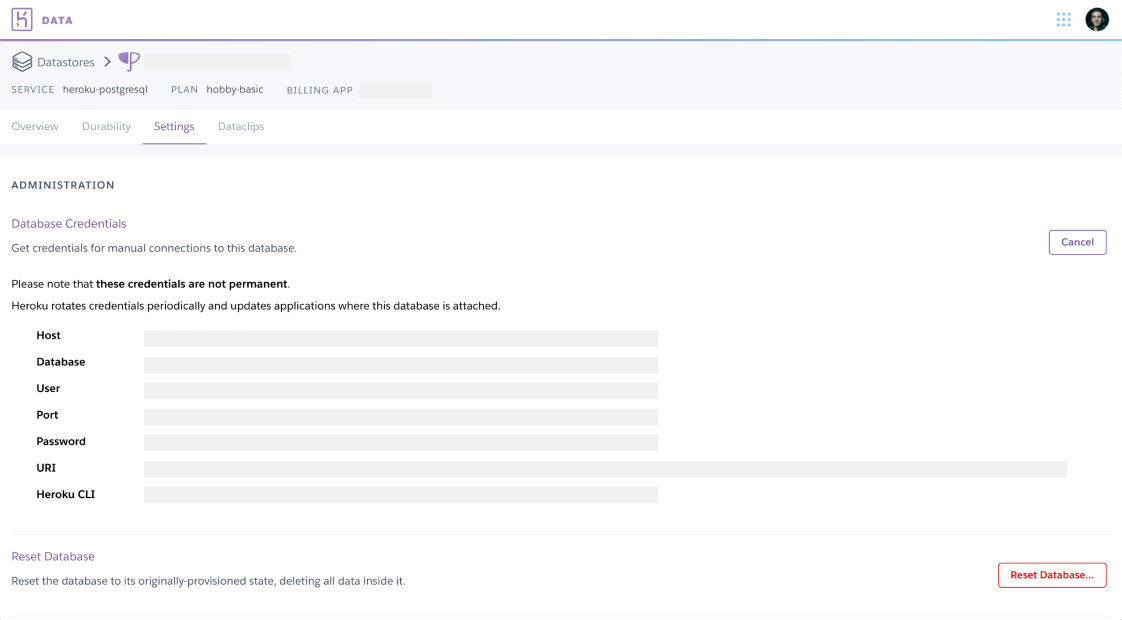Click the Datastores stack icon in breadcrumb
This screenshot has width=1122, height=620.
point(22,61)
